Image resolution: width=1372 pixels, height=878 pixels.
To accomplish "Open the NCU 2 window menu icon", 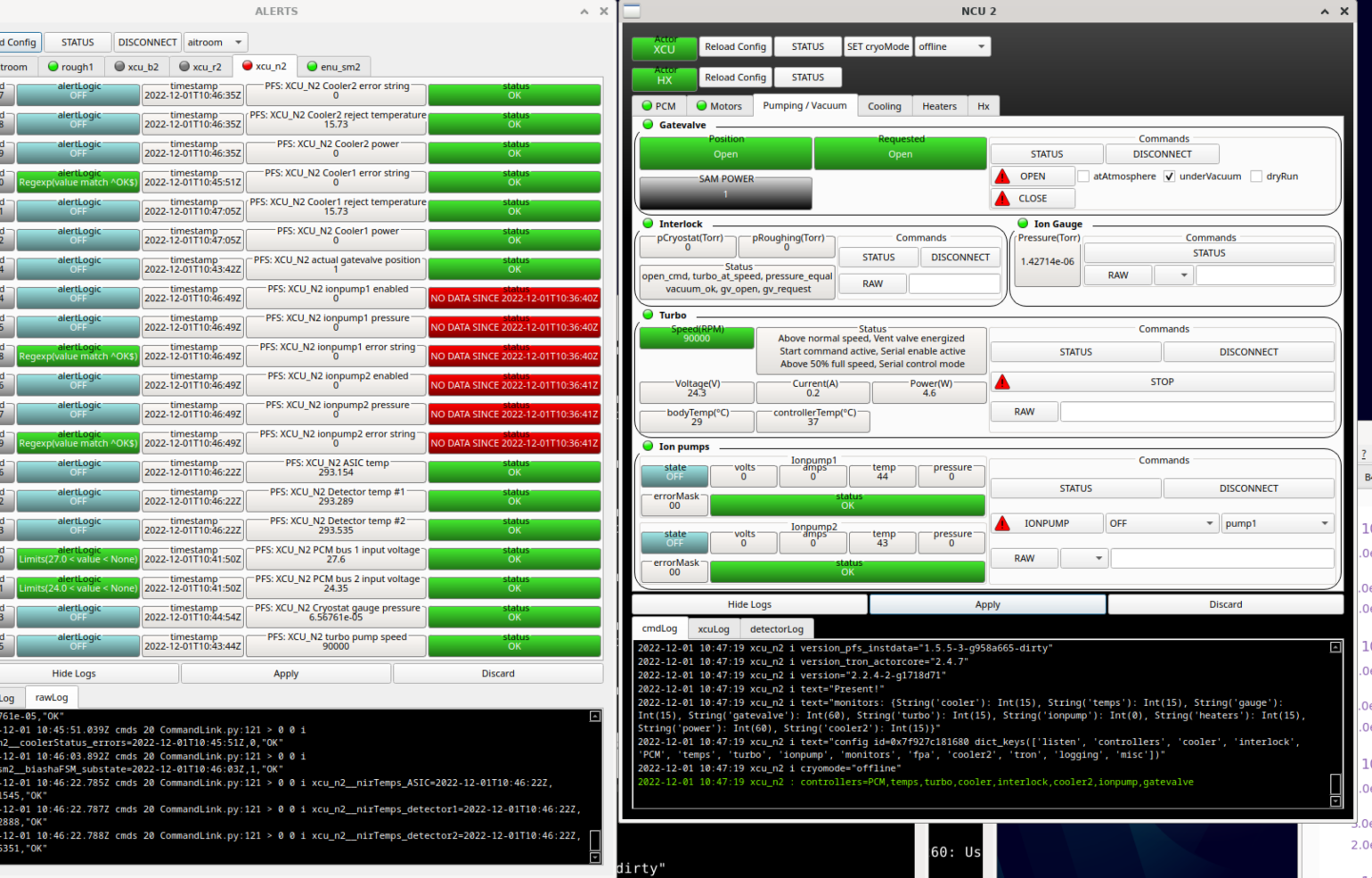I will pyautogui.click(x=632, y=11).
